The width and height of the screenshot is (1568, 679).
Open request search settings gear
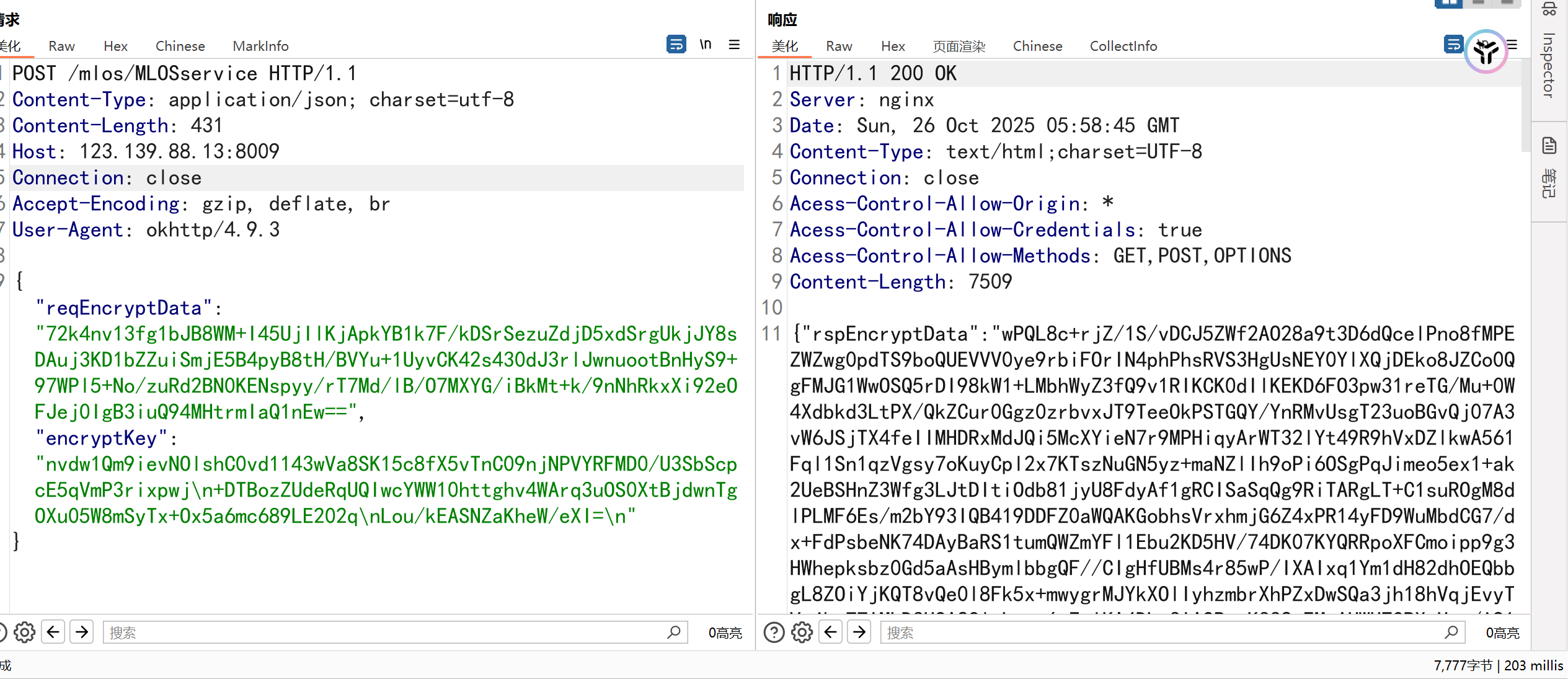pos(25,632)
